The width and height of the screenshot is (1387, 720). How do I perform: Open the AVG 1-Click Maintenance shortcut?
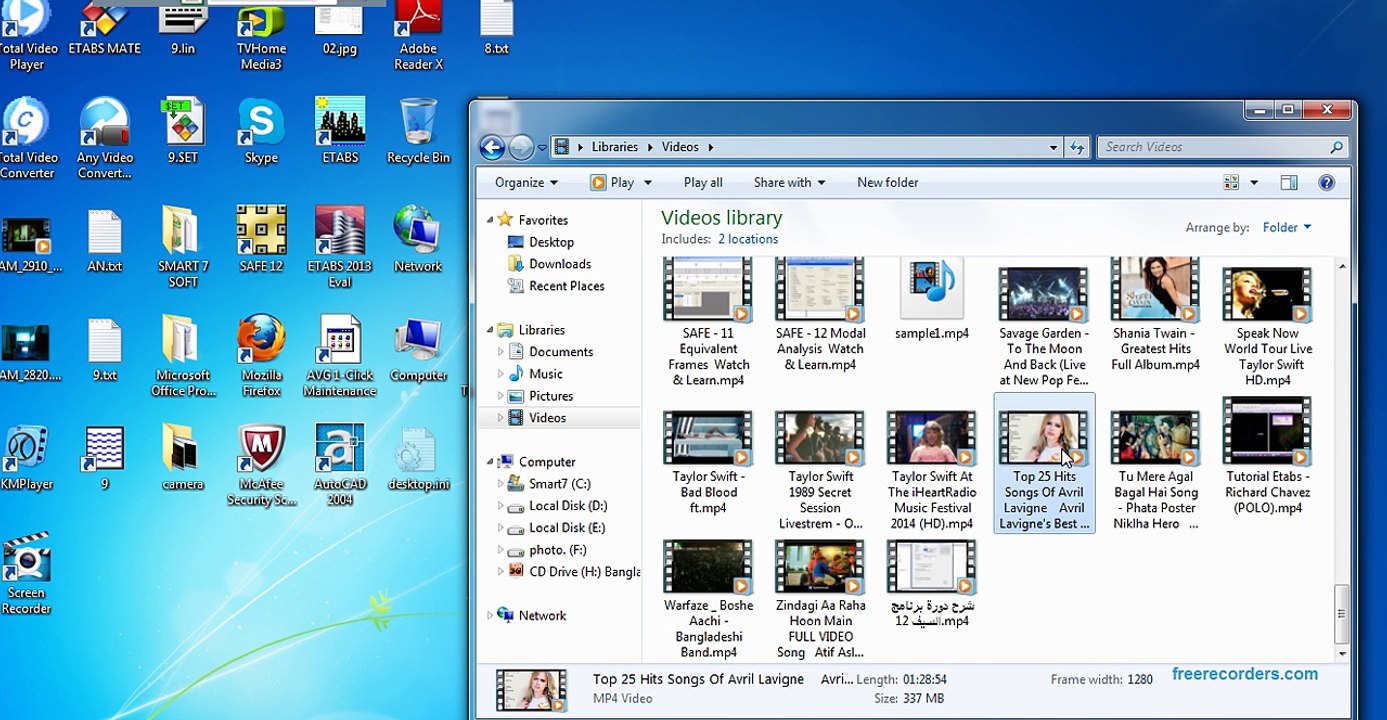(340, 356)
